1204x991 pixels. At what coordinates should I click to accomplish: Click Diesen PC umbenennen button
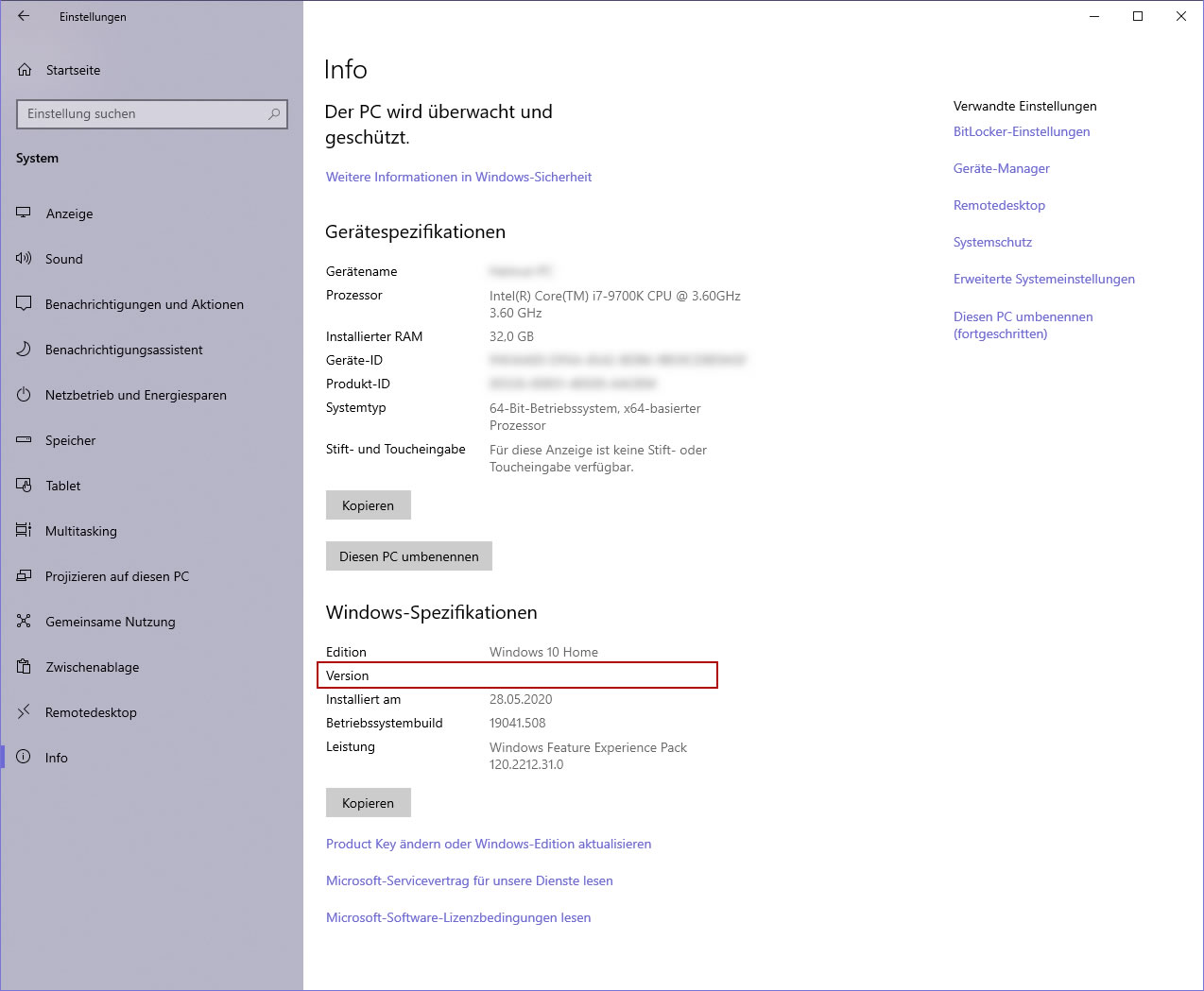point(409,556)
